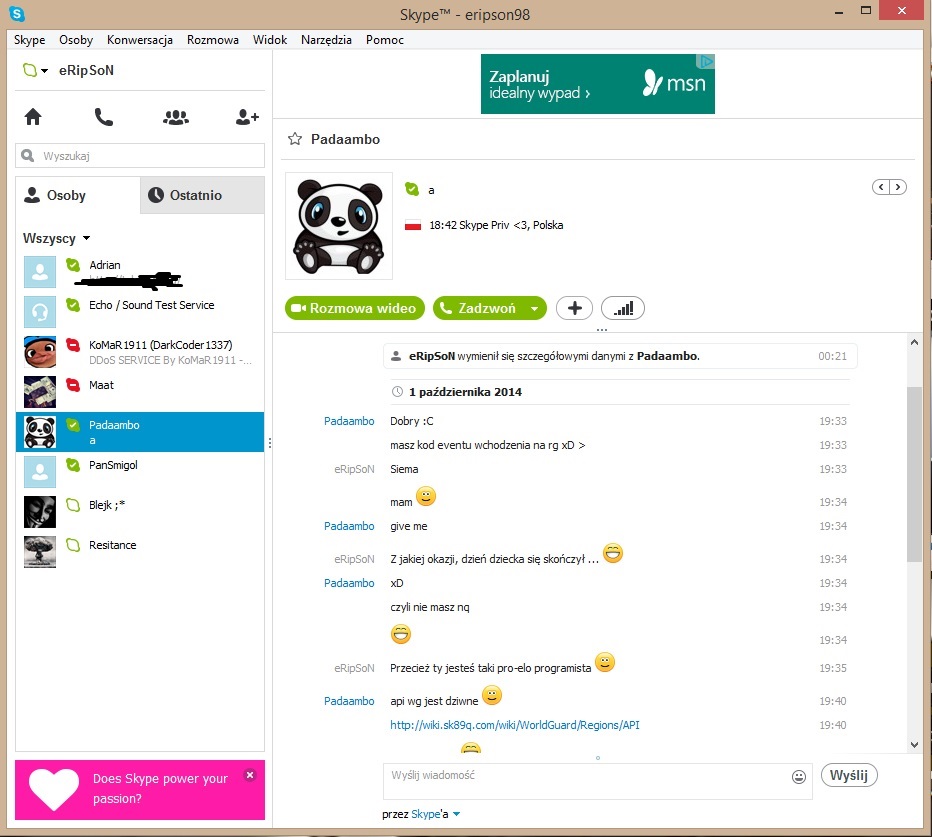Select contact KoMaR1911 (DarkCoder1337)
Image resolution: width=932 pixels, height=837 pixels.
pyautogui.click(x=140, y=352)
